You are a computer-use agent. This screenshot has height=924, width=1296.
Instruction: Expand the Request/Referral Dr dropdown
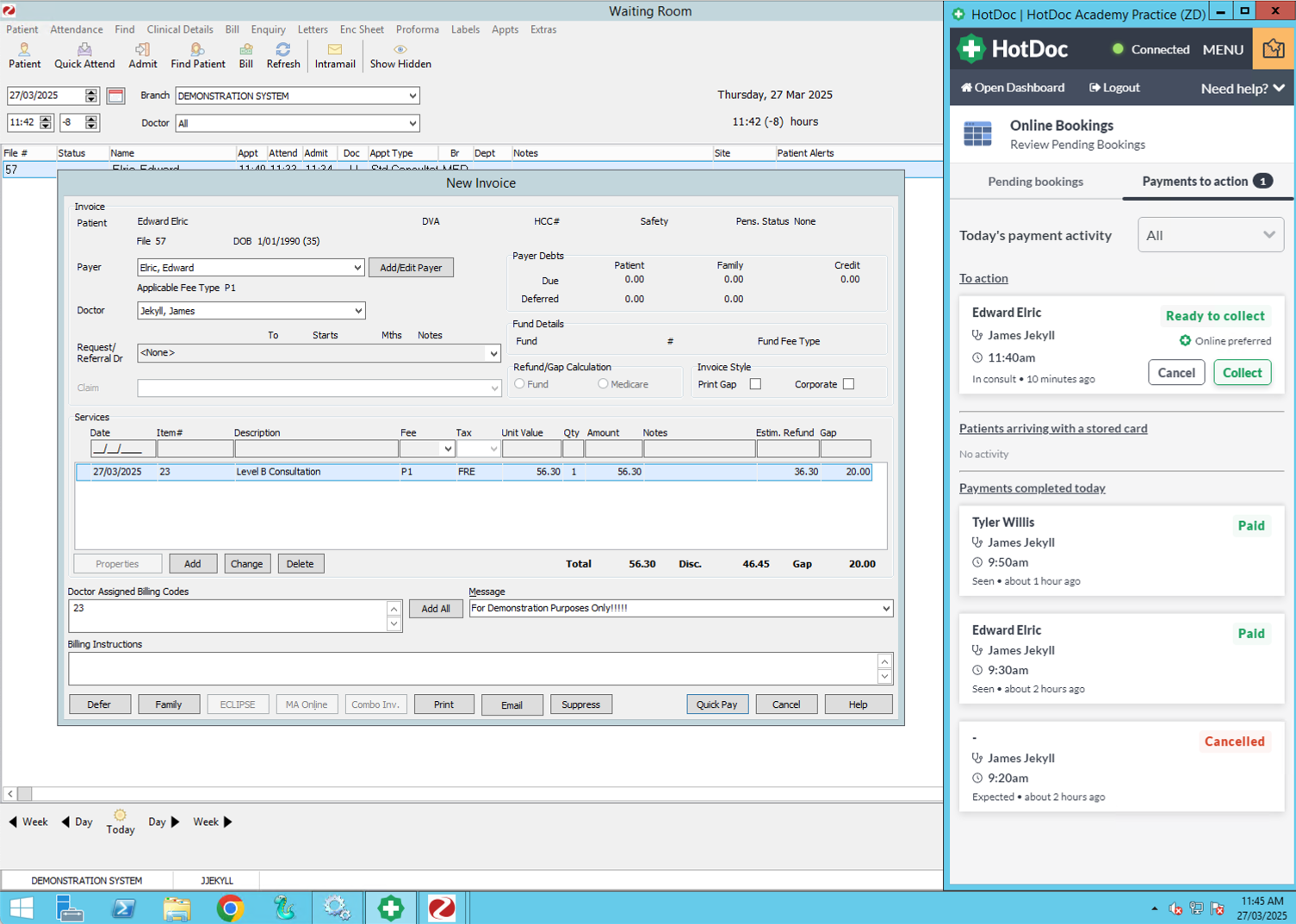click(493, 353)
